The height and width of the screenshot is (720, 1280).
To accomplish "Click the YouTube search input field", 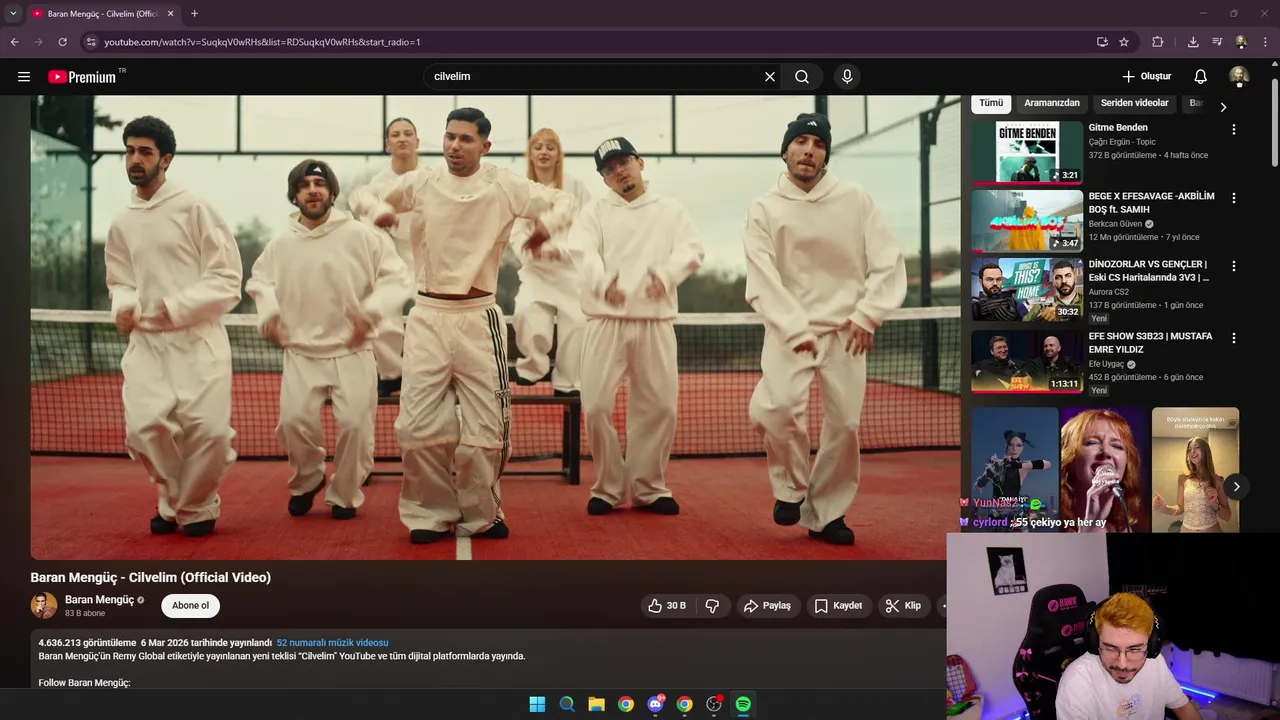I will point(595,76).
